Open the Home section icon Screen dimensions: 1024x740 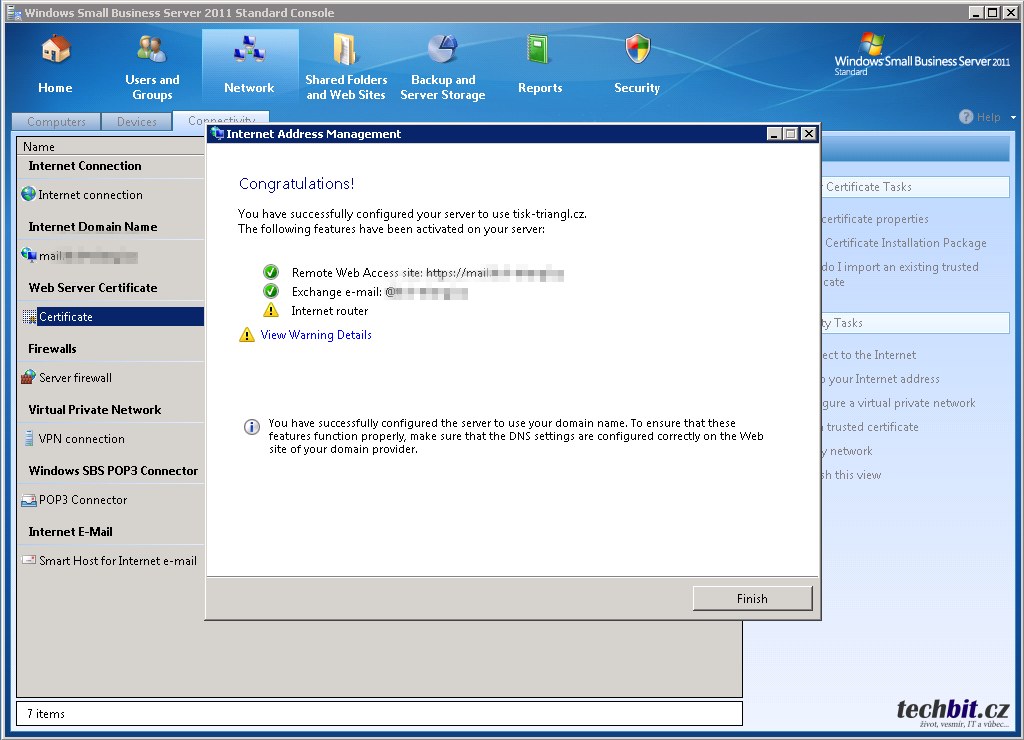(55, 50)
